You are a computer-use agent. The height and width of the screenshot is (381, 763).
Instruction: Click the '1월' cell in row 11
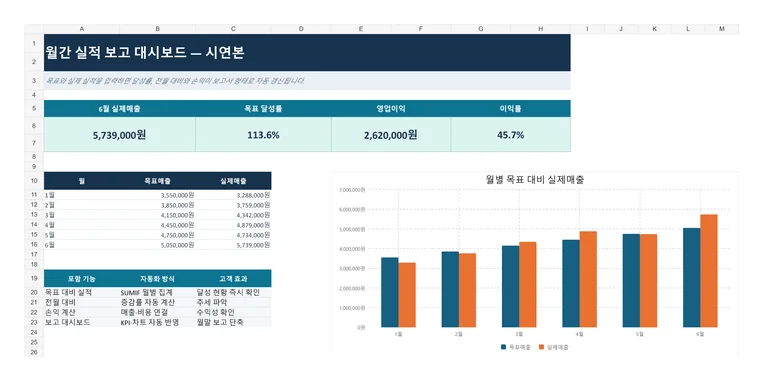81,195
